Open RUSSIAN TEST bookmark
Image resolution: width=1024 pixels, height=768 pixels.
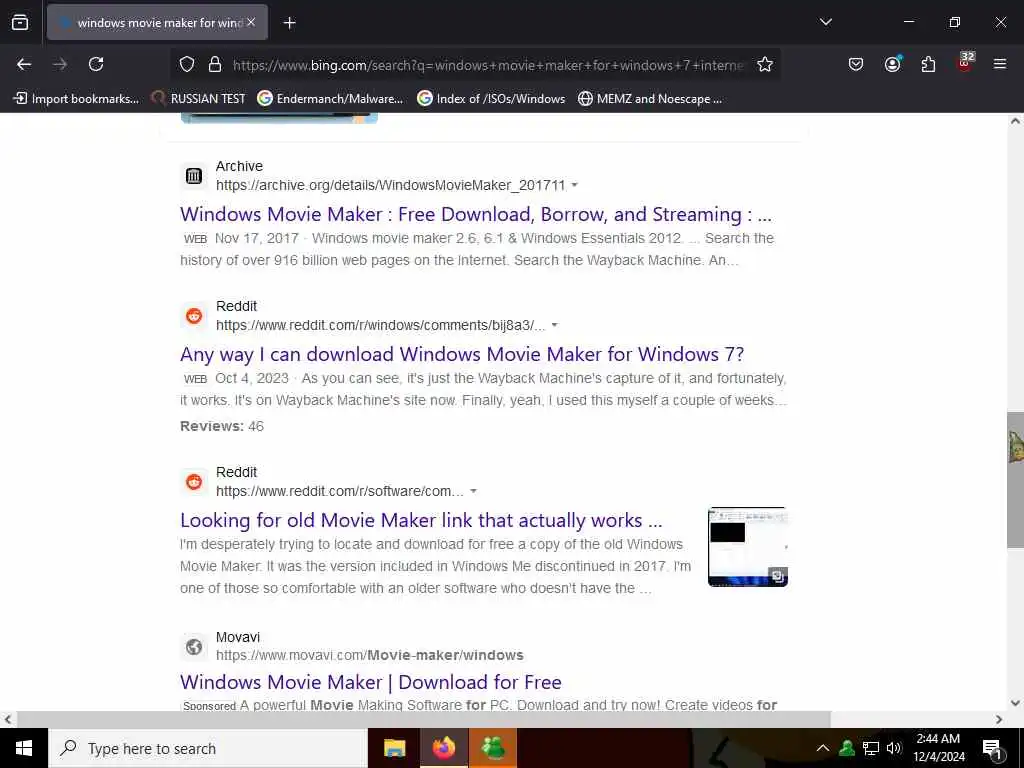pos(199,99)
